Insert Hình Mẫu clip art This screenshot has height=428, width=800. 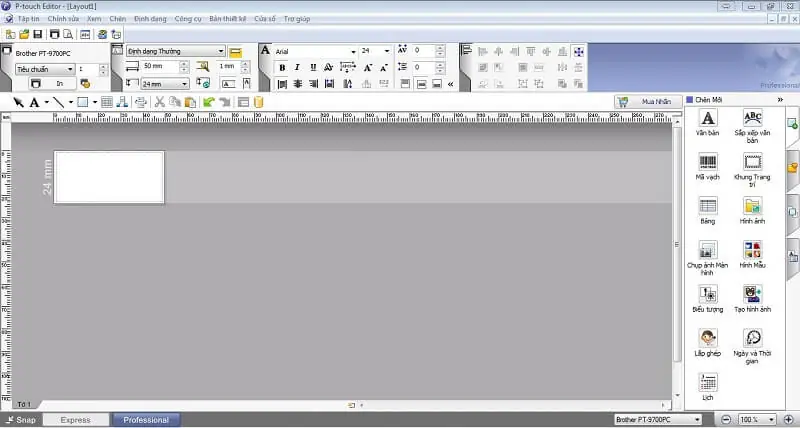click(x=753, y=255)
